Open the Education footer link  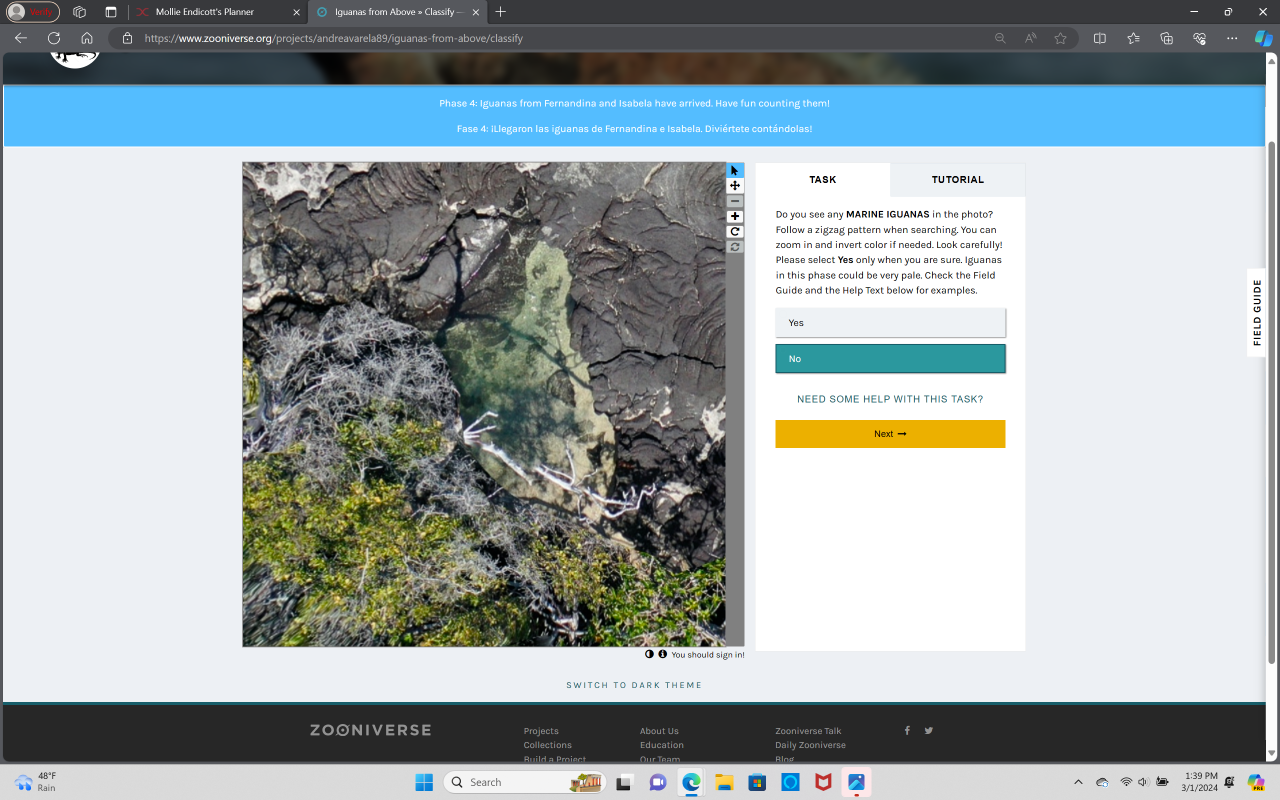662,745
